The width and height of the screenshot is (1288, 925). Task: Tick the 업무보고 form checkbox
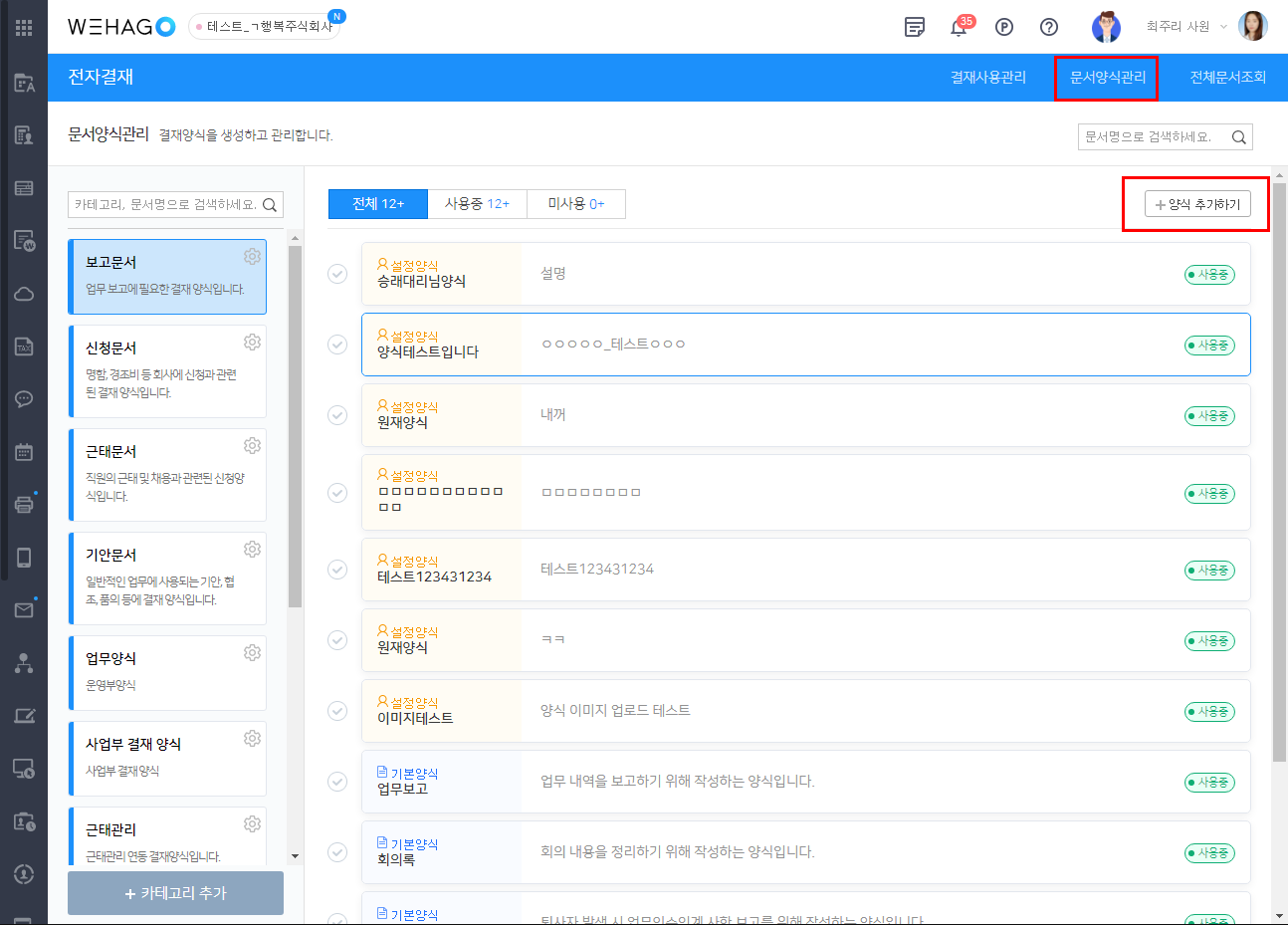coord(337,782)
